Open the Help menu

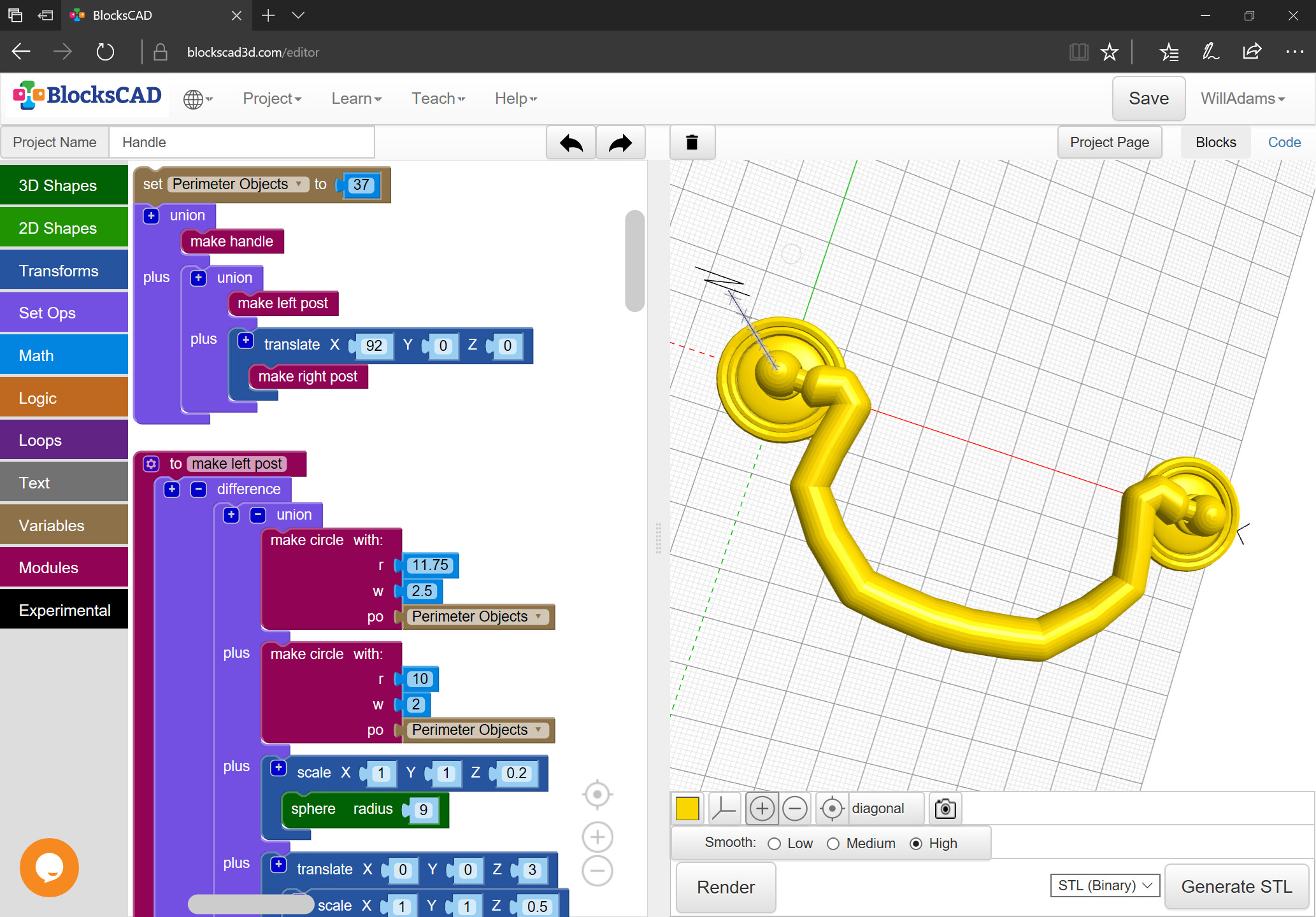516,99
